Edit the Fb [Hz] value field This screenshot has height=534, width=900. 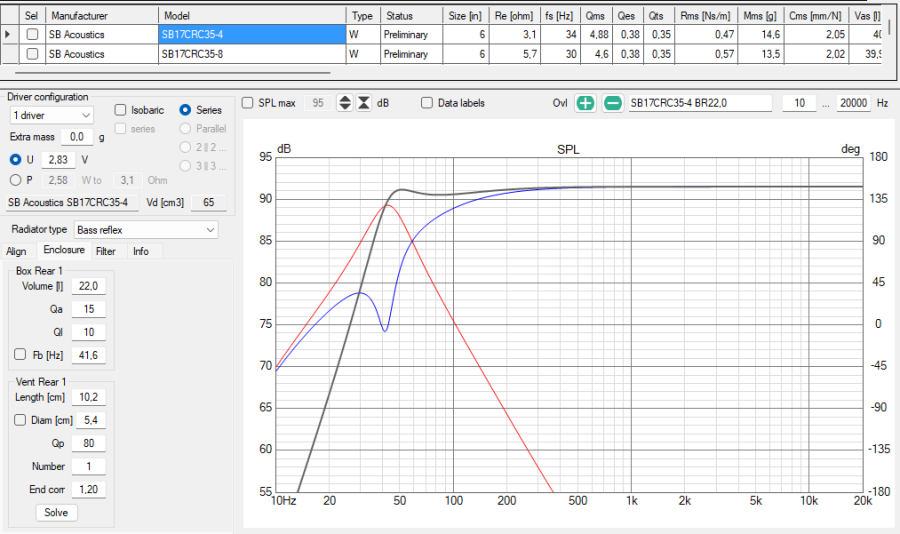[88, 355]
